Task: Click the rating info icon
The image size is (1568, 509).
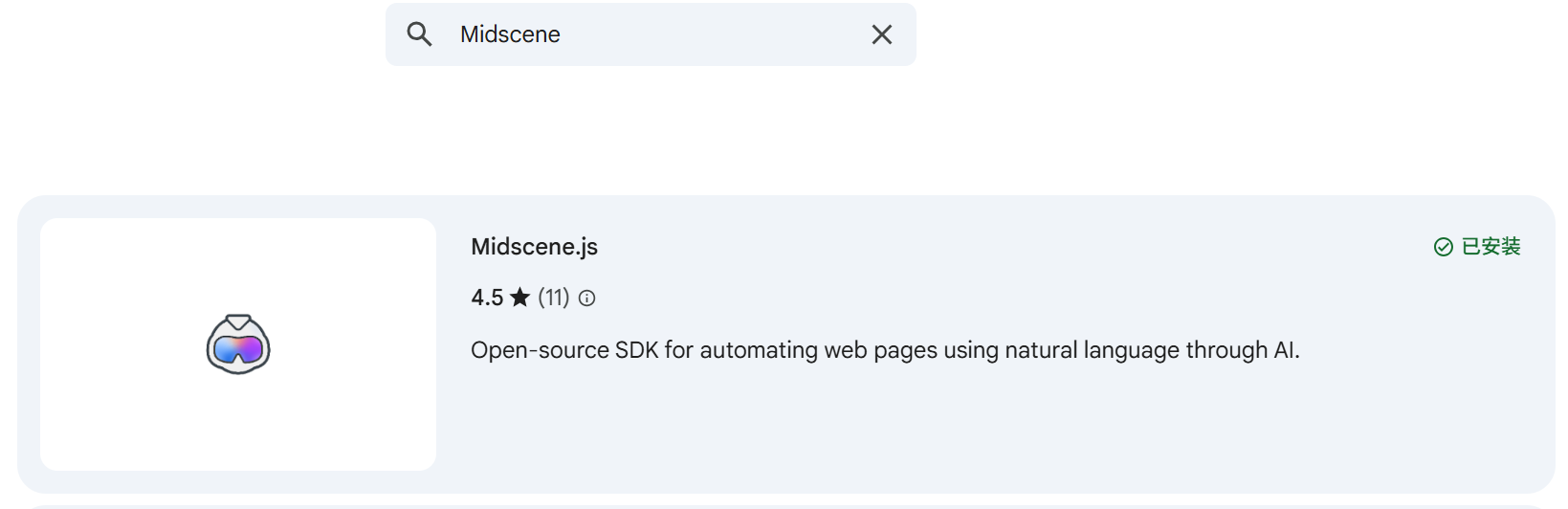Action: click(x=587, y=299)
